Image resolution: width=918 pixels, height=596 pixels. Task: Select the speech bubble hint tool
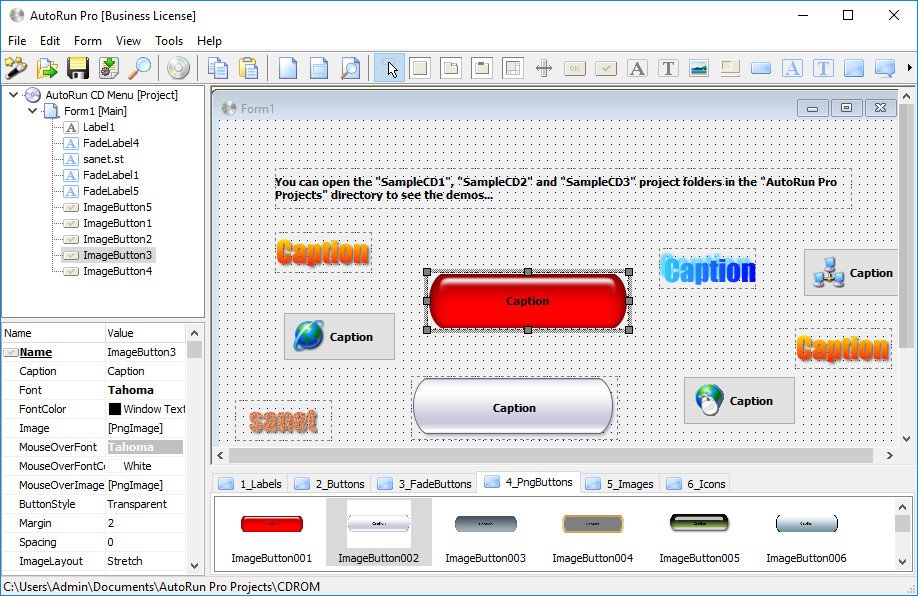[885, 68]
